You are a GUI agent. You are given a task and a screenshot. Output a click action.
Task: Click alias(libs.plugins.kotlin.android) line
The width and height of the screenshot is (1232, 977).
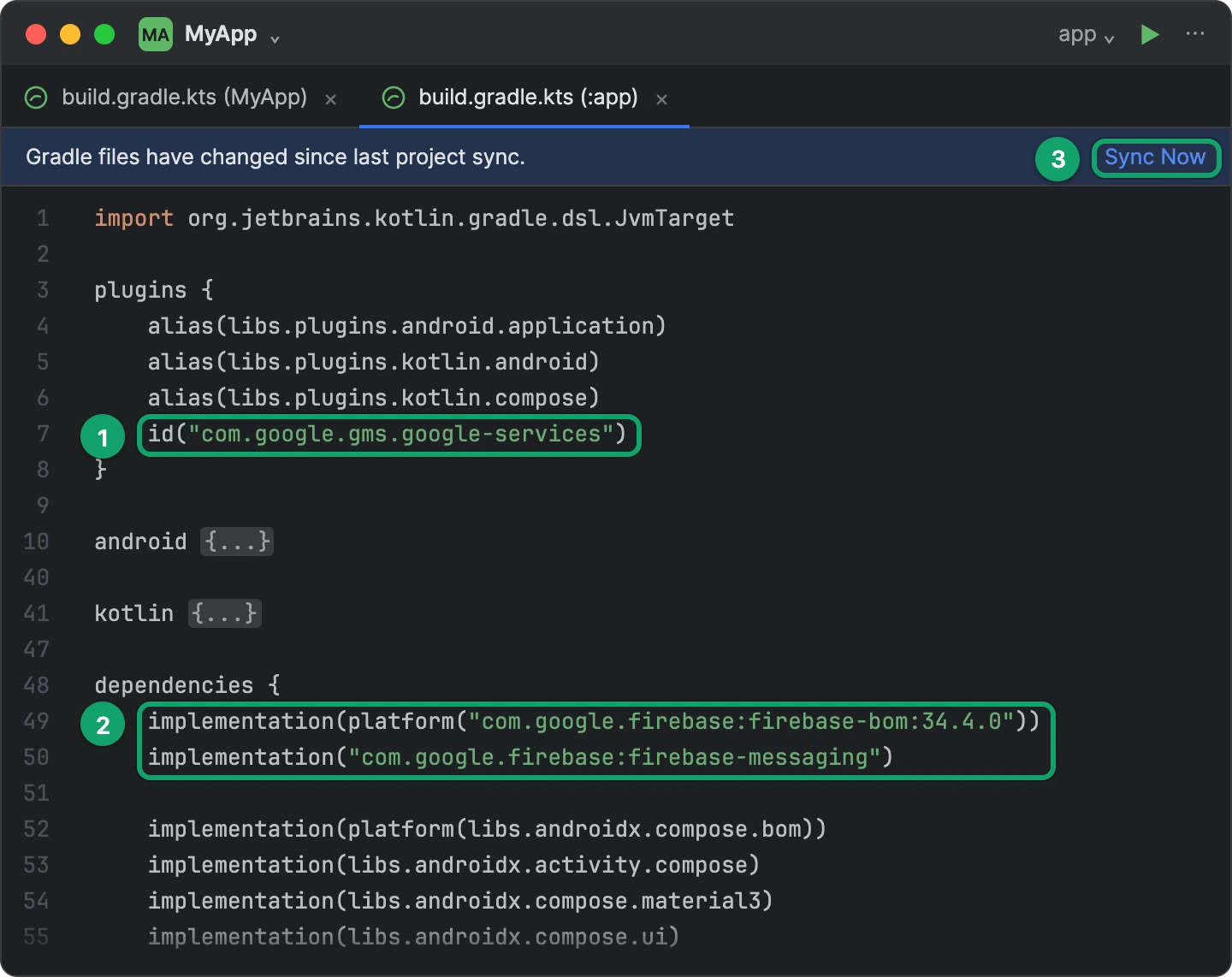point(373,362)
